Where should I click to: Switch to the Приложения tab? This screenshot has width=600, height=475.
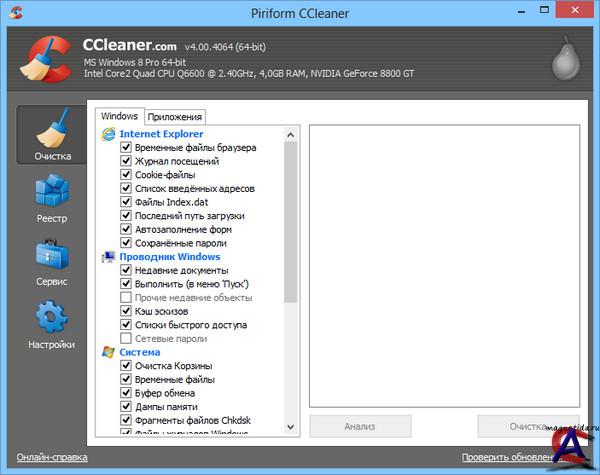click(175, 117)
